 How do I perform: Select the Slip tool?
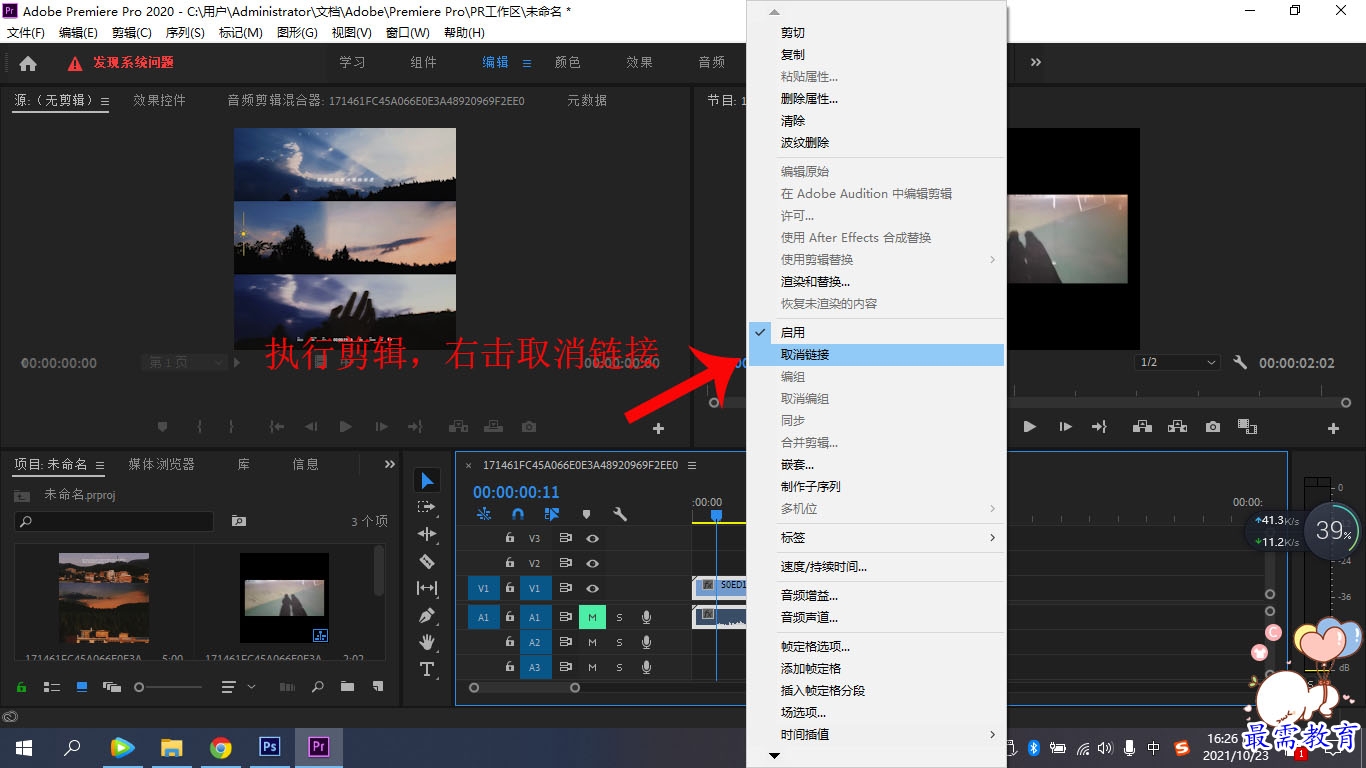[x=427, y=588]
